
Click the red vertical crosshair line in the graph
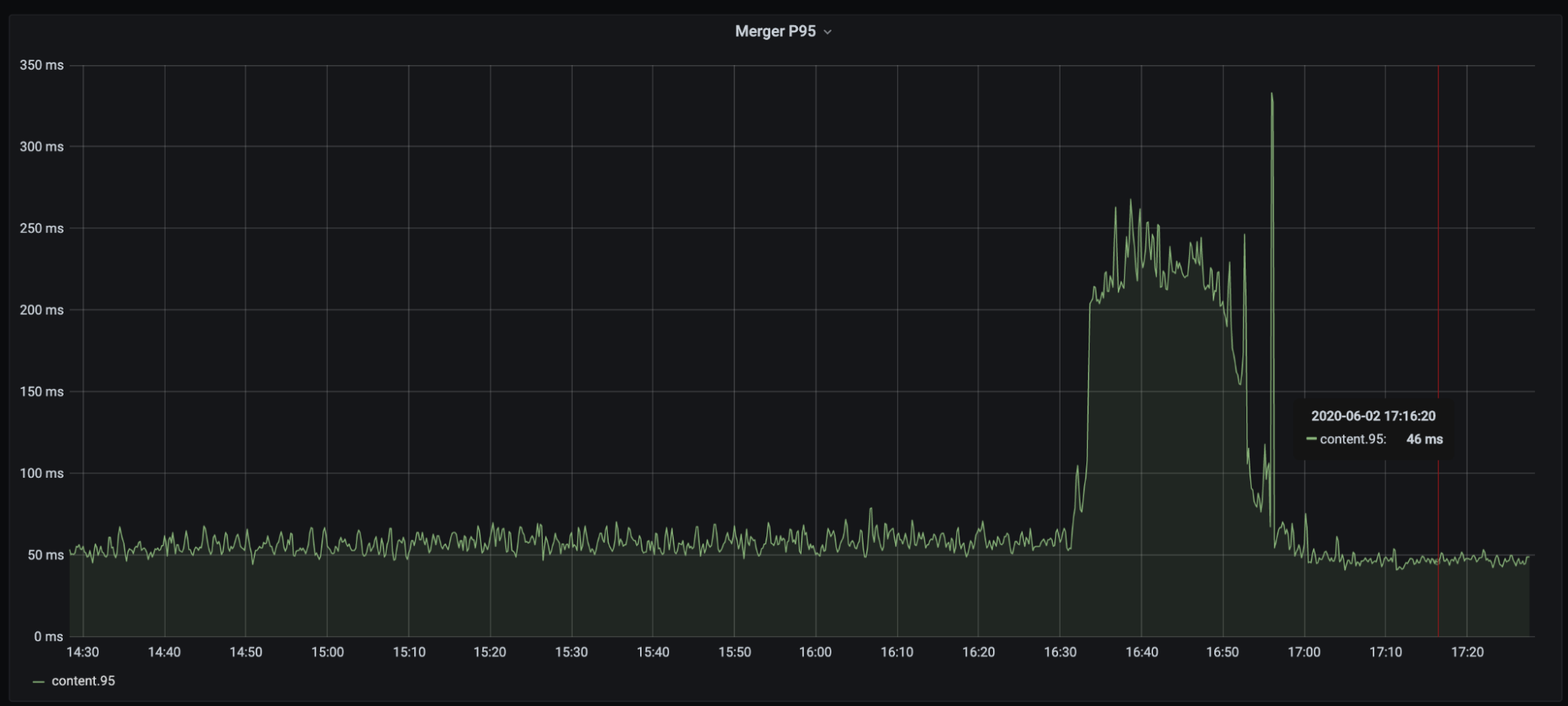click(1438, 351)
